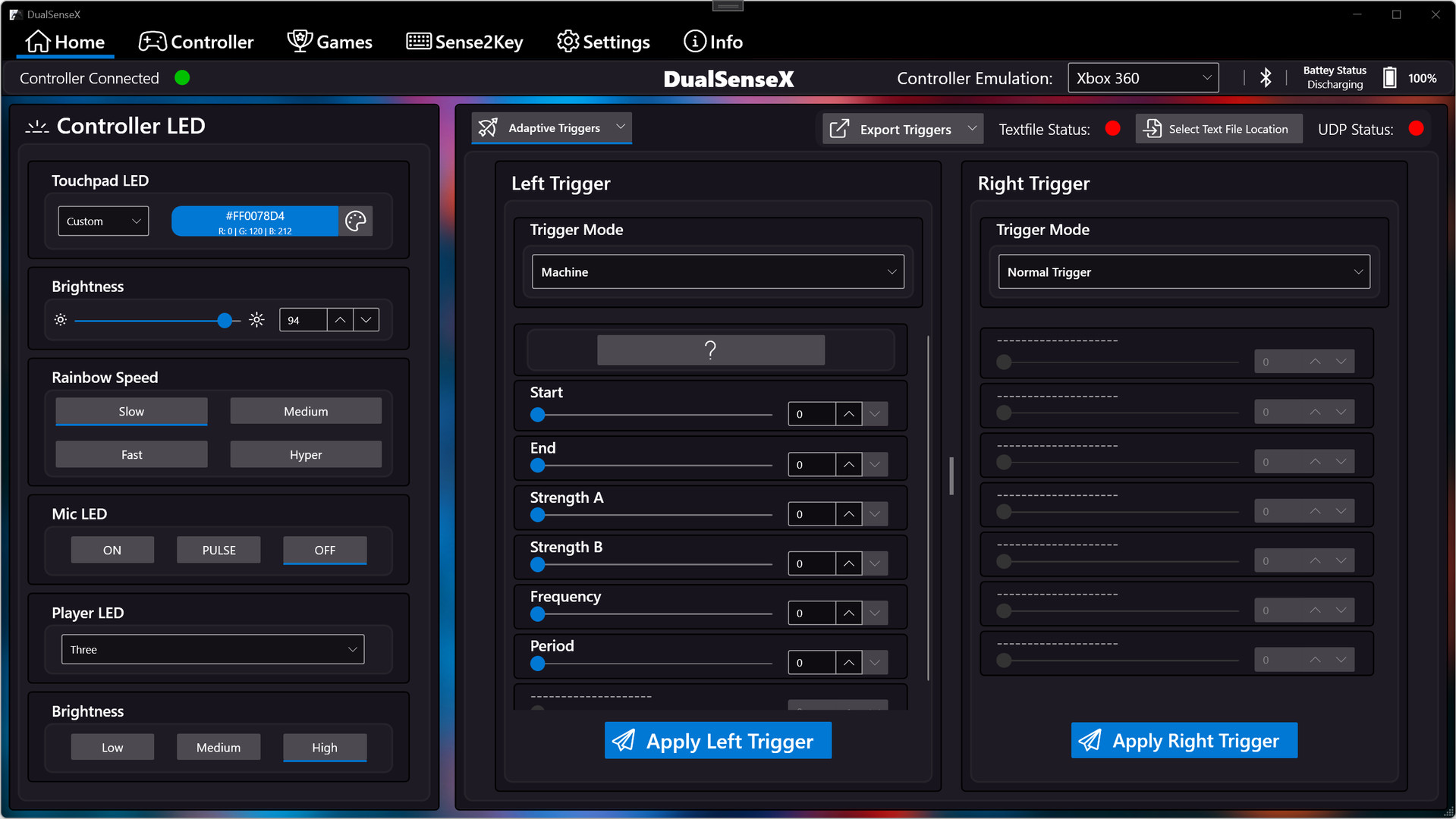
Task: Open the Player LED dropdown
Action: [x=212, y=649]
